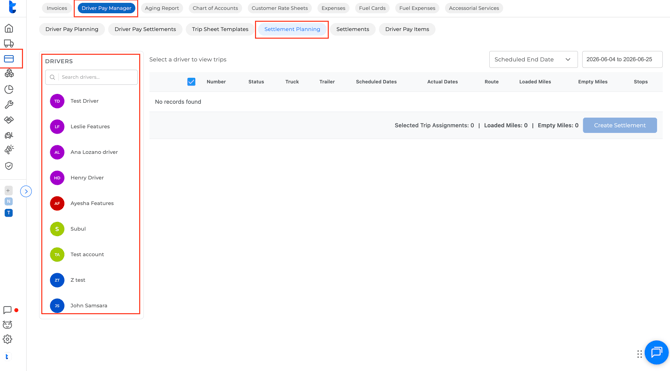This screenshot has width=670, height=371.
Task: Open the Settlements sub-tab
Action: pos(353,29)
